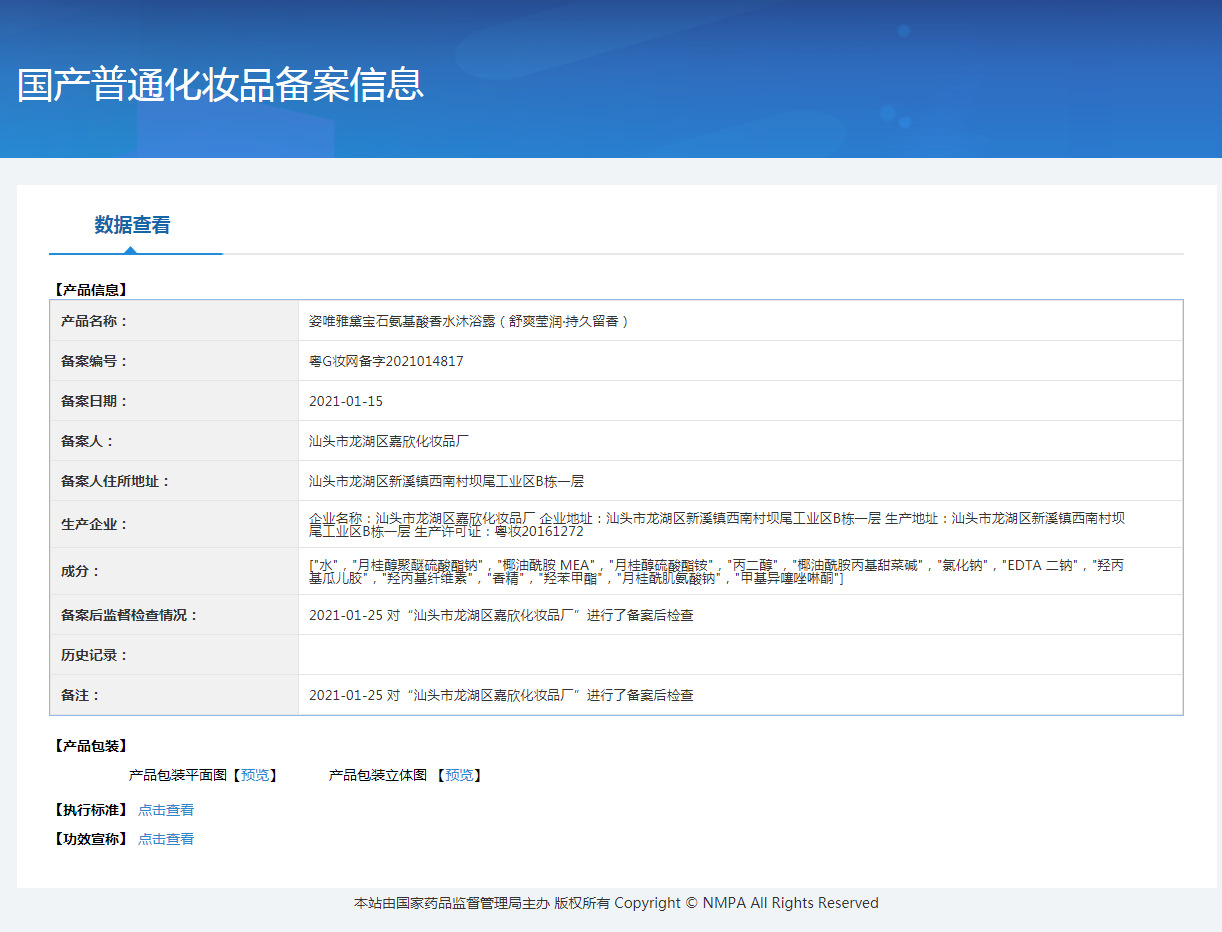1222x932 pixels.
Task: Click 点击查看 next to 功效宣称
Action: 166,839
